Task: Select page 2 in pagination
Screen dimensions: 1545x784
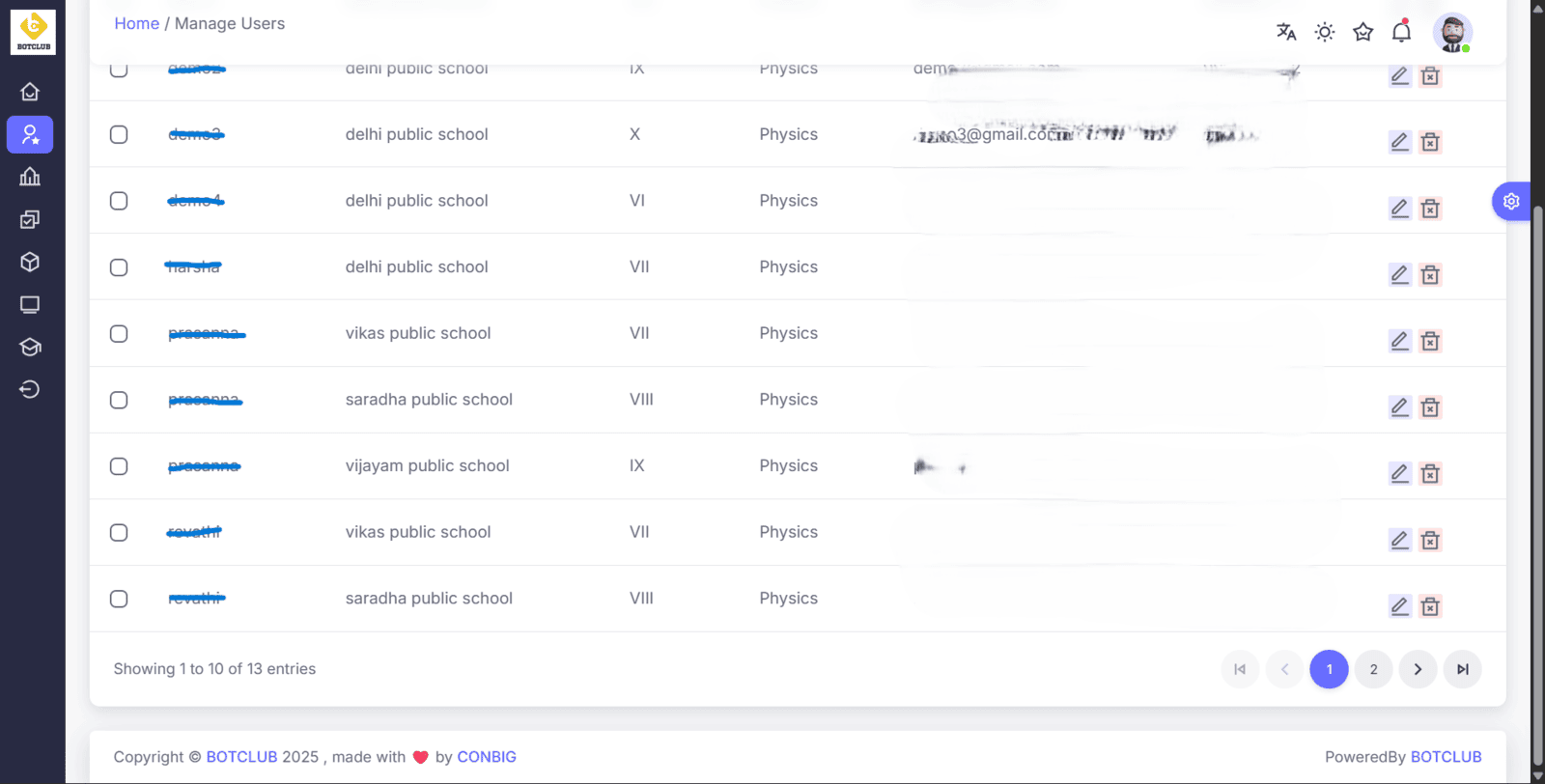Action: [x=1373, y=669]
